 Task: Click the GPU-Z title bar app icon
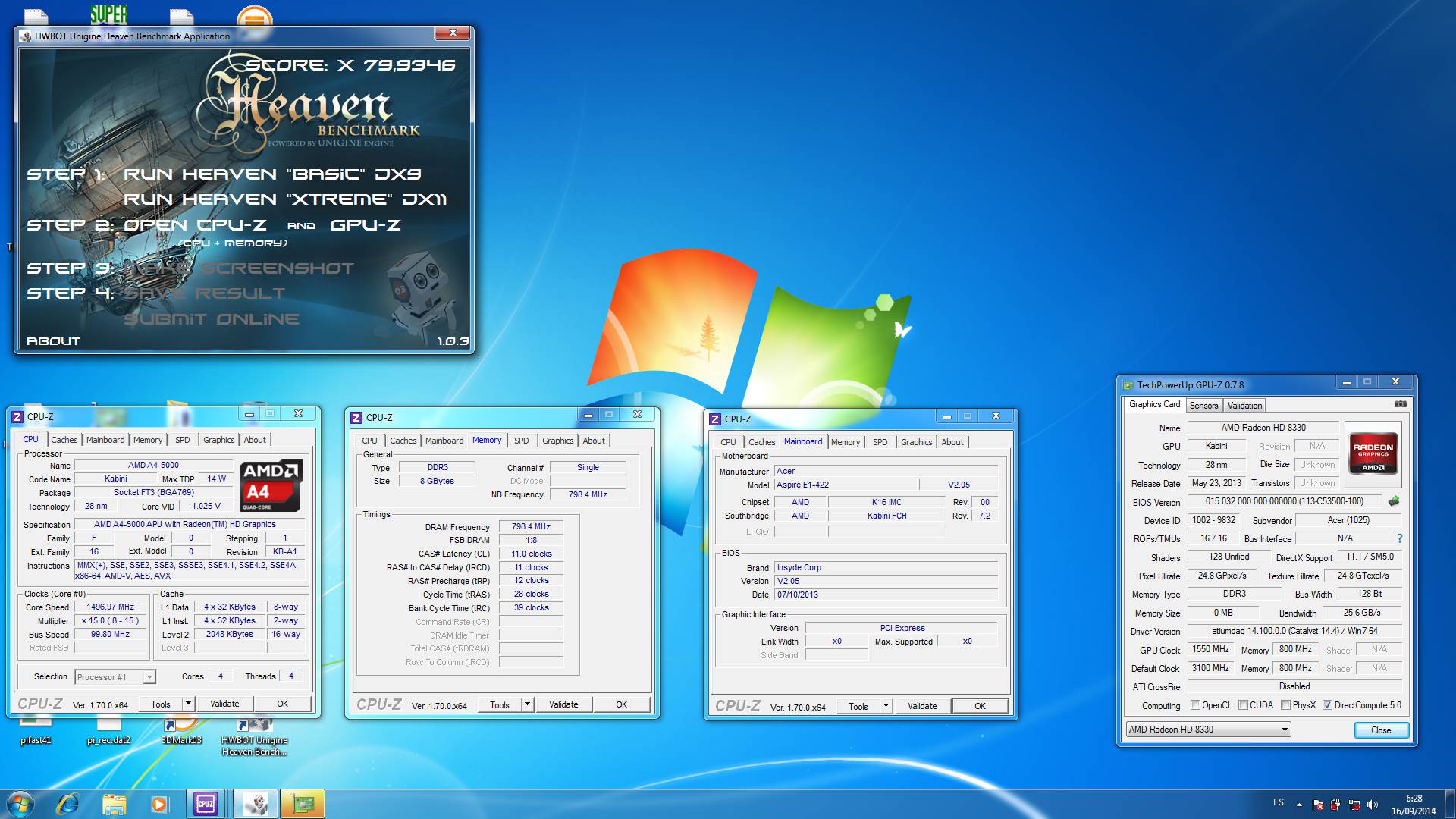click(x=1128, y=384)
